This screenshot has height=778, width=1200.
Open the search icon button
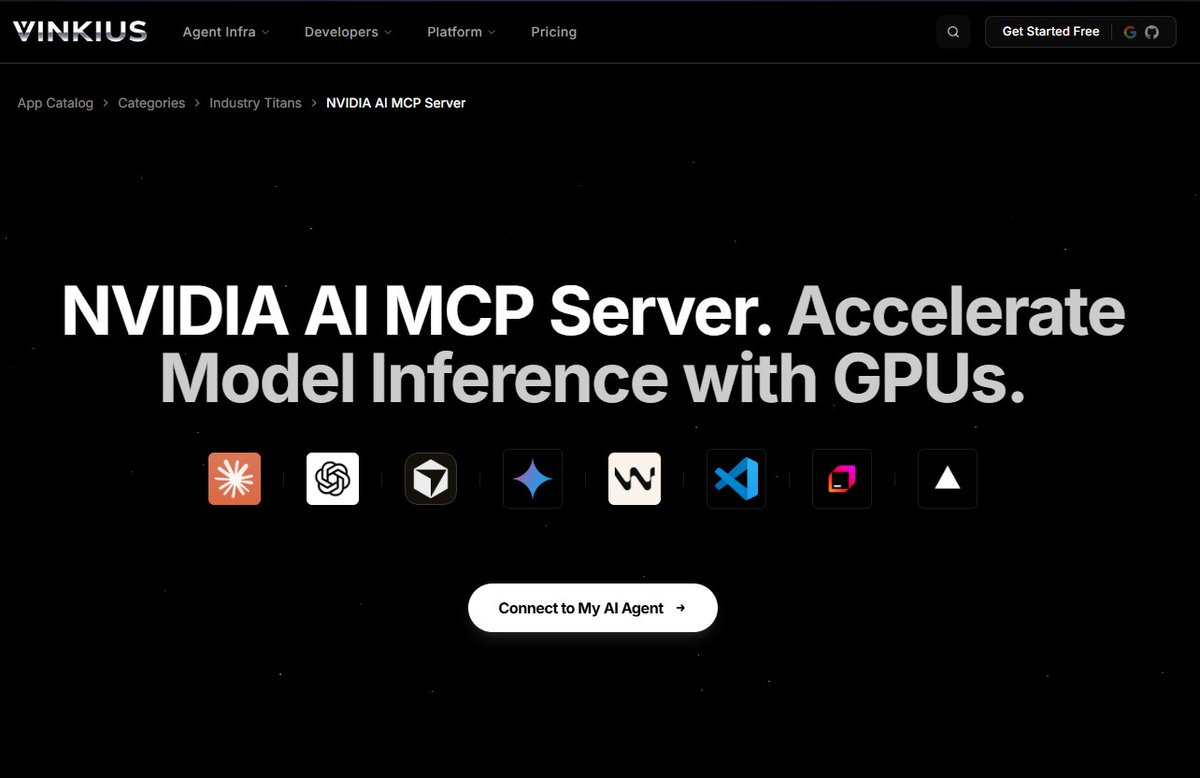pyautogui.click(x=953, y=32)
